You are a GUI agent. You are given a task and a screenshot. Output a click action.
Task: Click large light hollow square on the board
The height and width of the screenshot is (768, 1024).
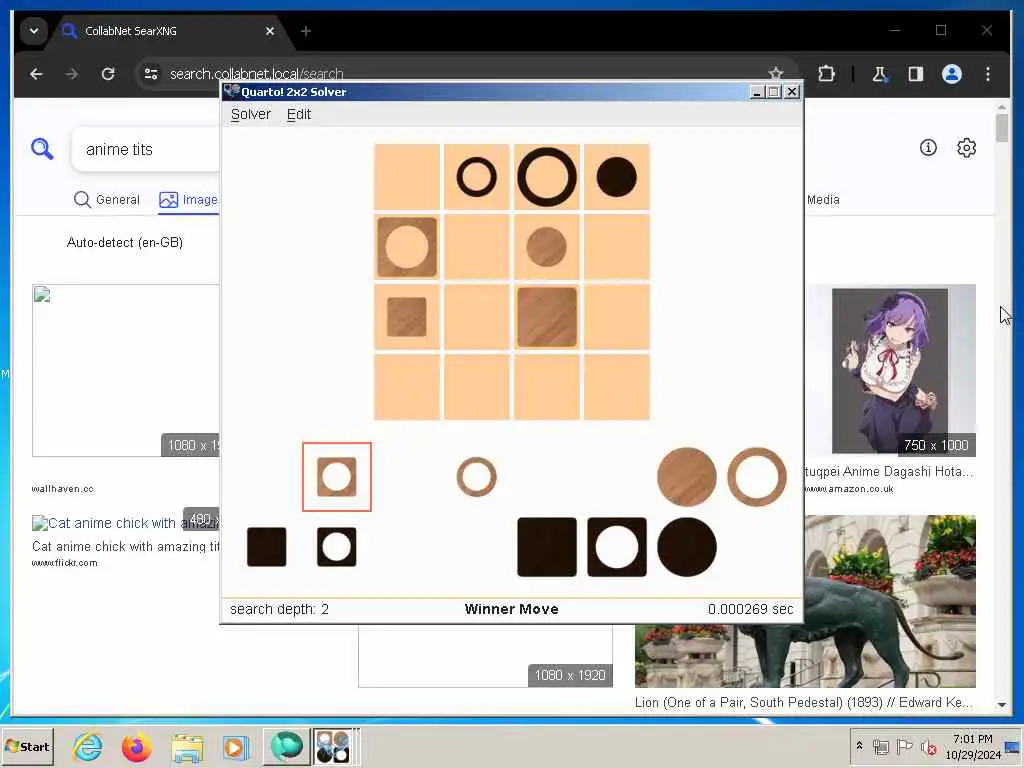(x=406, y=247)
